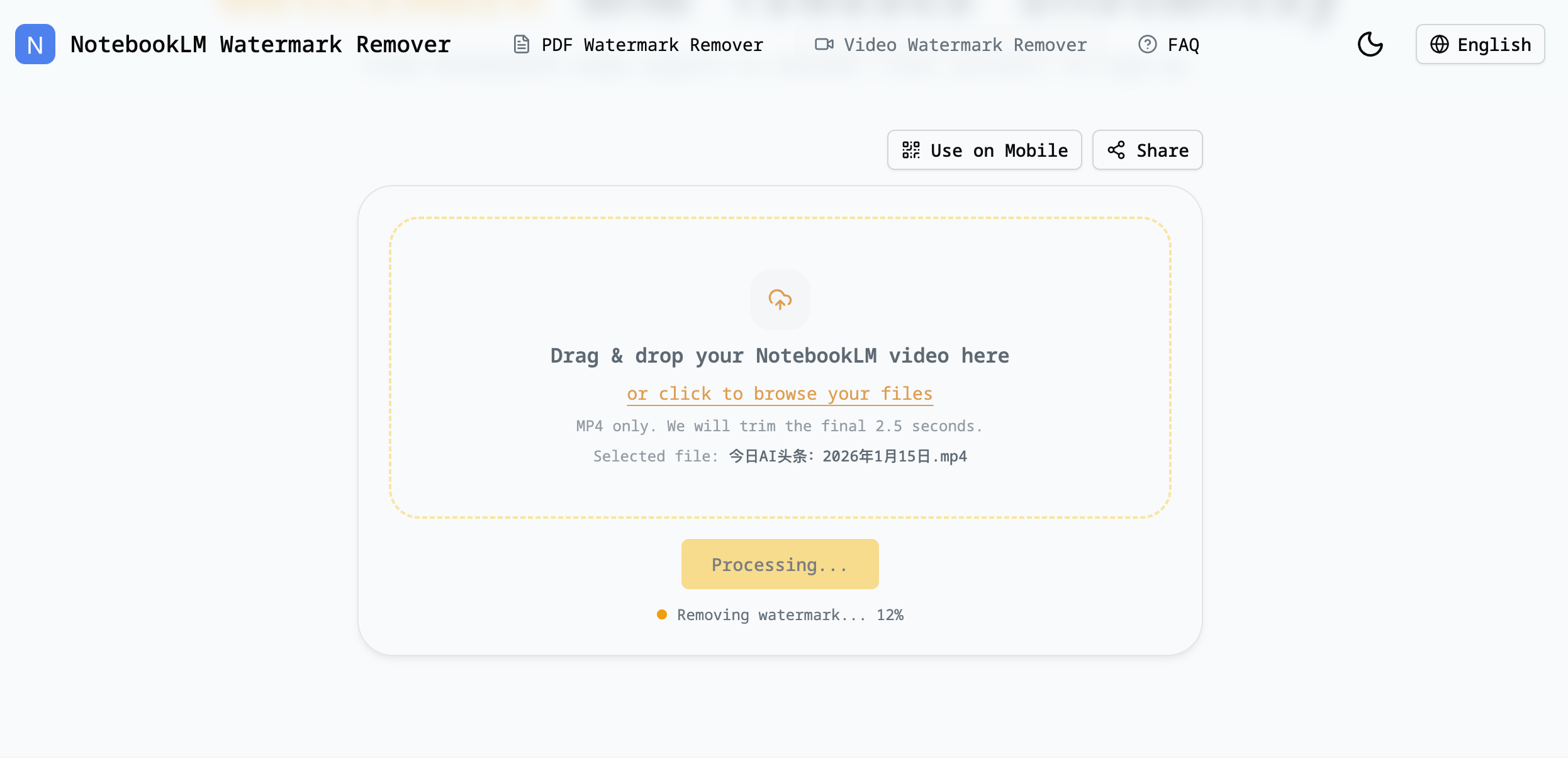Click the QR code icon on Use on Mobile
The width and height of the screenshot is (1568, 758).
coord(912,150)
